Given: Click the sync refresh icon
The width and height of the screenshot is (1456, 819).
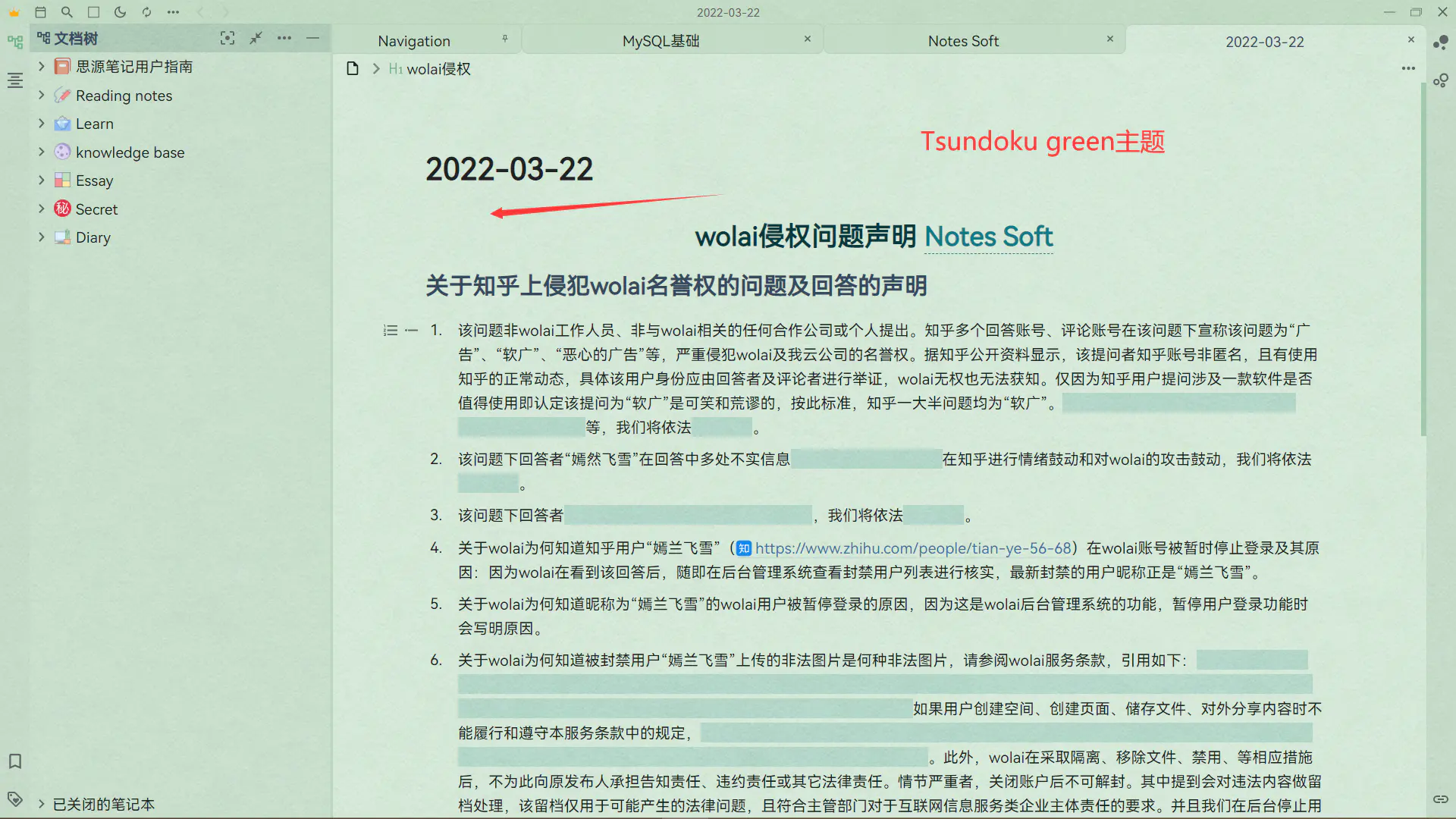Looking at the screenshot, I should (146, 12).
